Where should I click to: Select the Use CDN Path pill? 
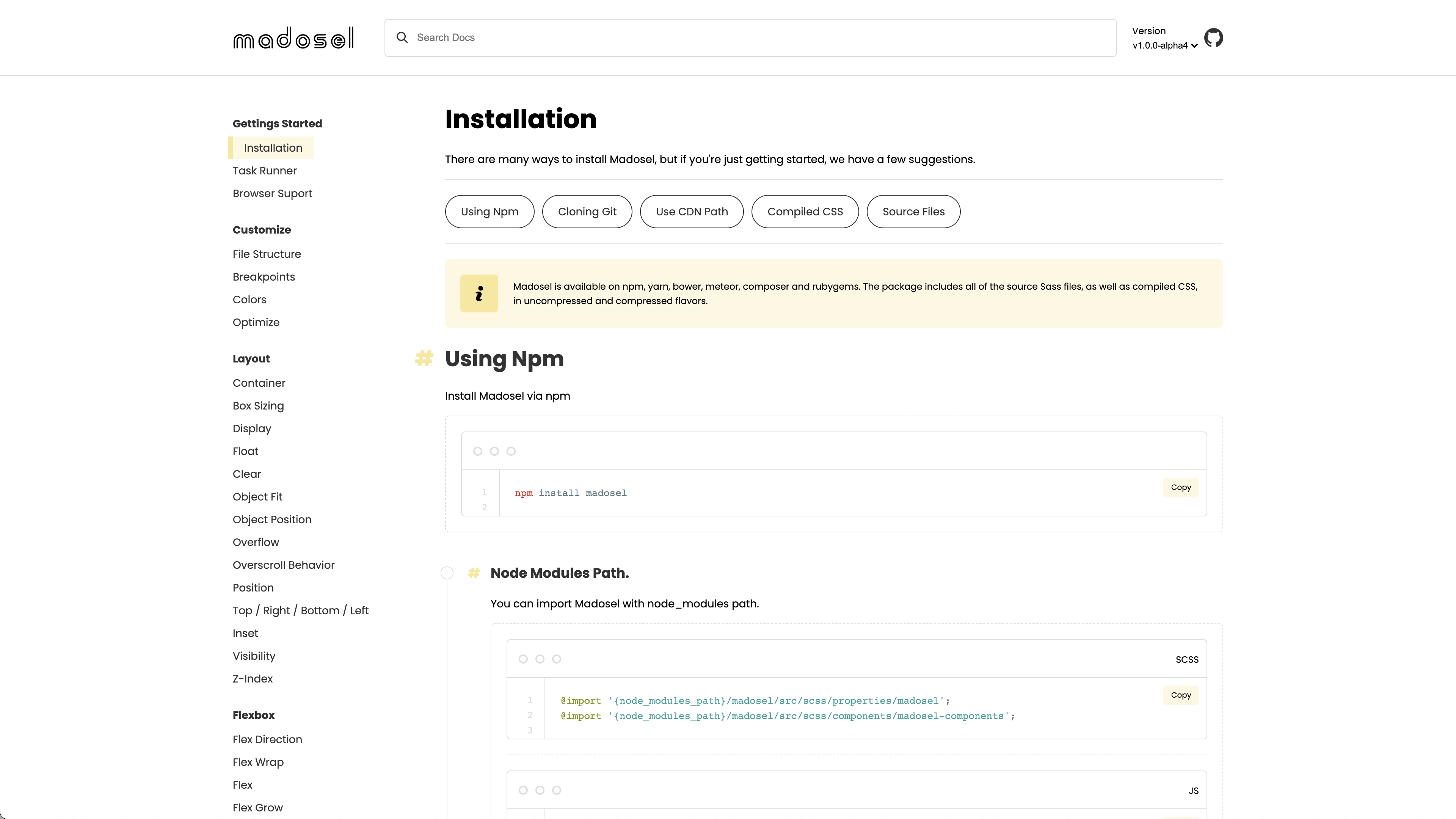coord(691,212)
